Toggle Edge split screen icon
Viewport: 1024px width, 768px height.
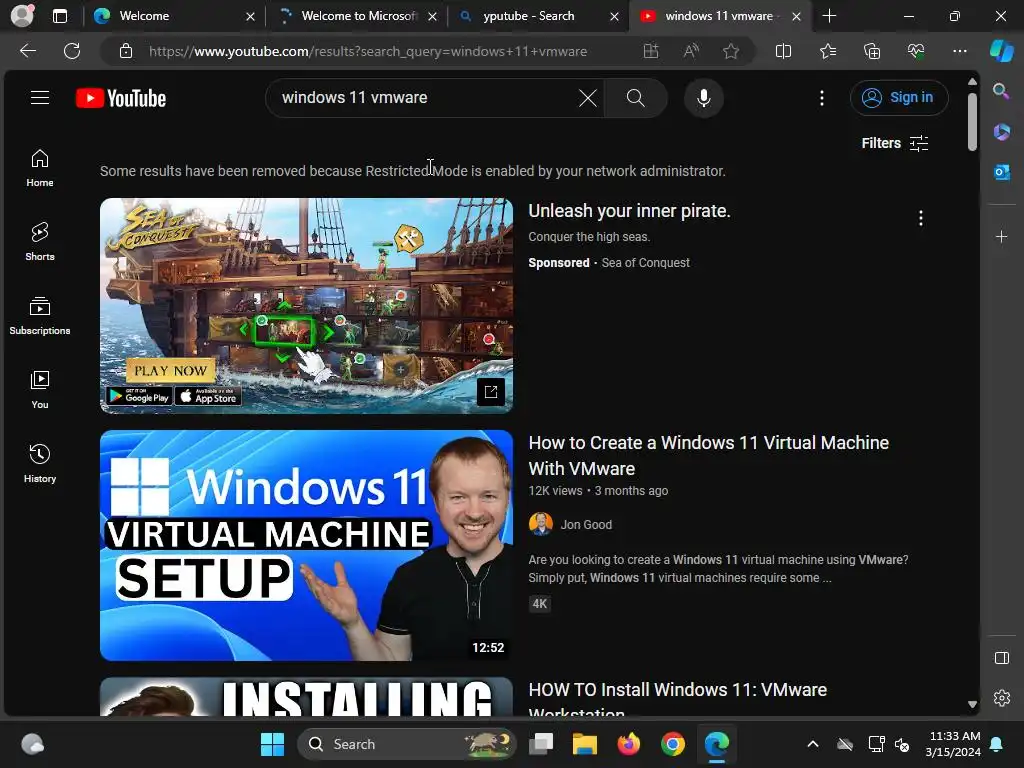click(x=783, y=51)
